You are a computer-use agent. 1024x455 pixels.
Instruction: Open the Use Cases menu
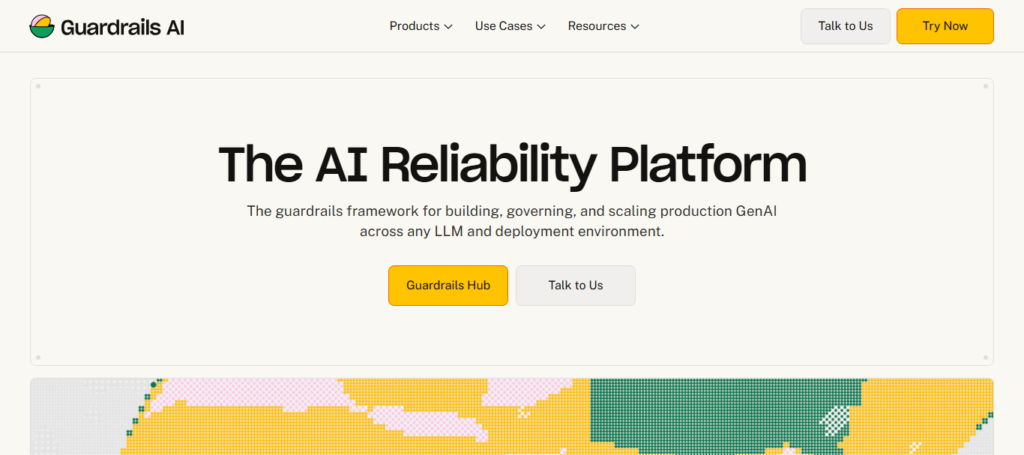[510, 26]
